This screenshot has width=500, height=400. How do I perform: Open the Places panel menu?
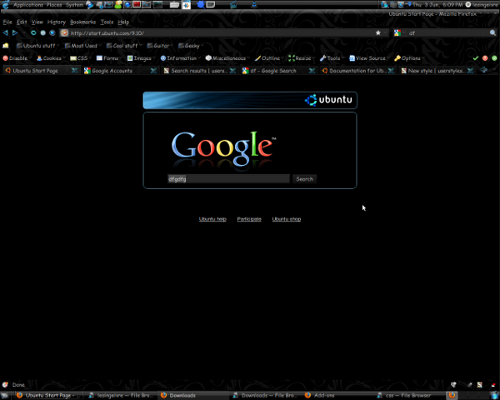pyautogui.click(x=54, y=5)
